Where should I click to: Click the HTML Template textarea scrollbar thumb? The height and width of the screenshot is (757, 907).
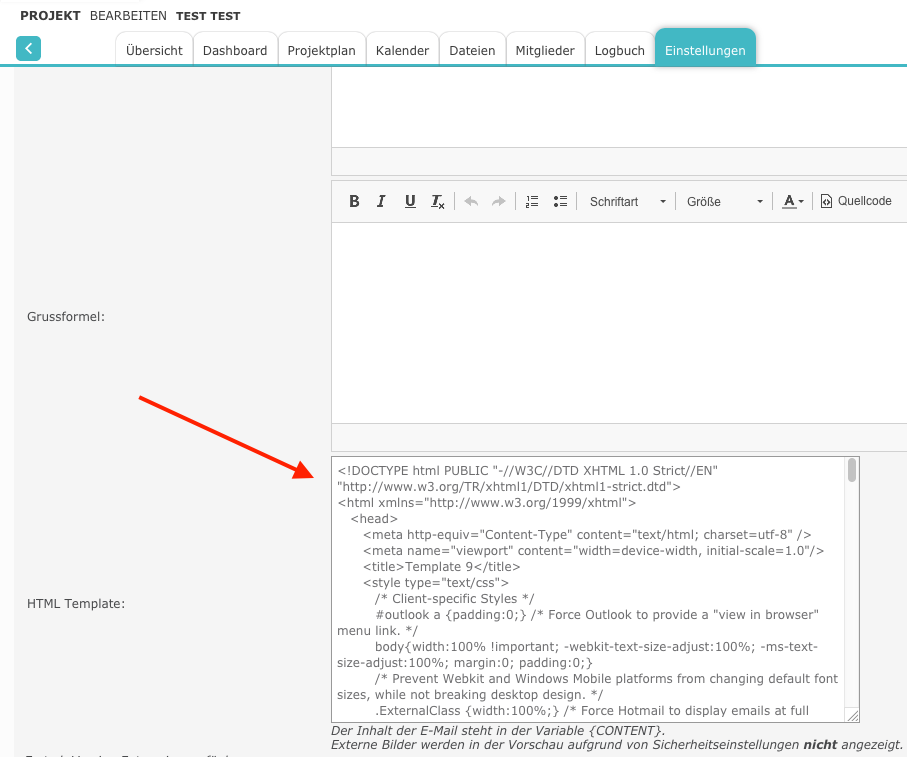pyautogui.click(x=852, y=471)
